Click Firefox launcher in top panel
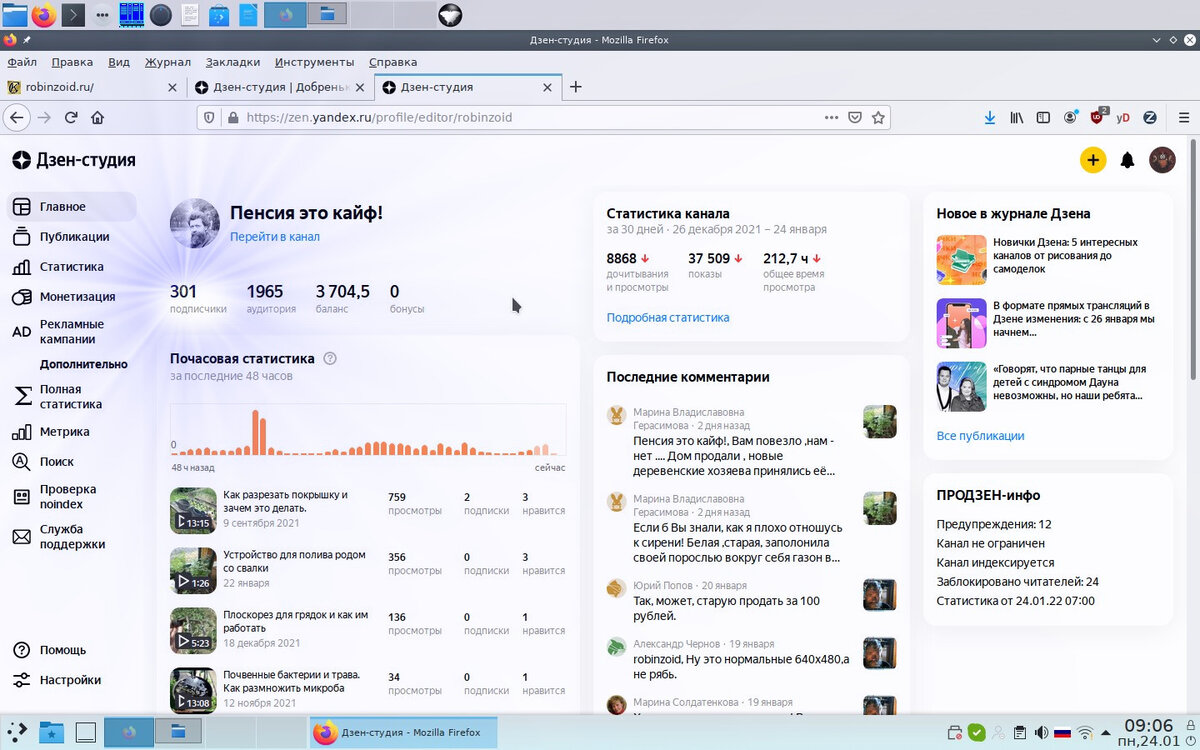The image size is (1200, 750). click(x=44, y=15)
